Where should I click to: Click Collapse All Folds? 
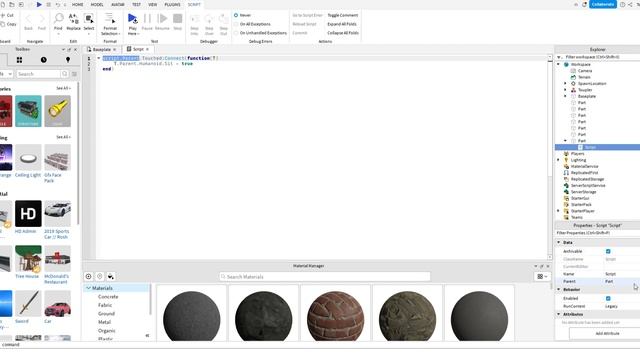[x=343, y=33]
